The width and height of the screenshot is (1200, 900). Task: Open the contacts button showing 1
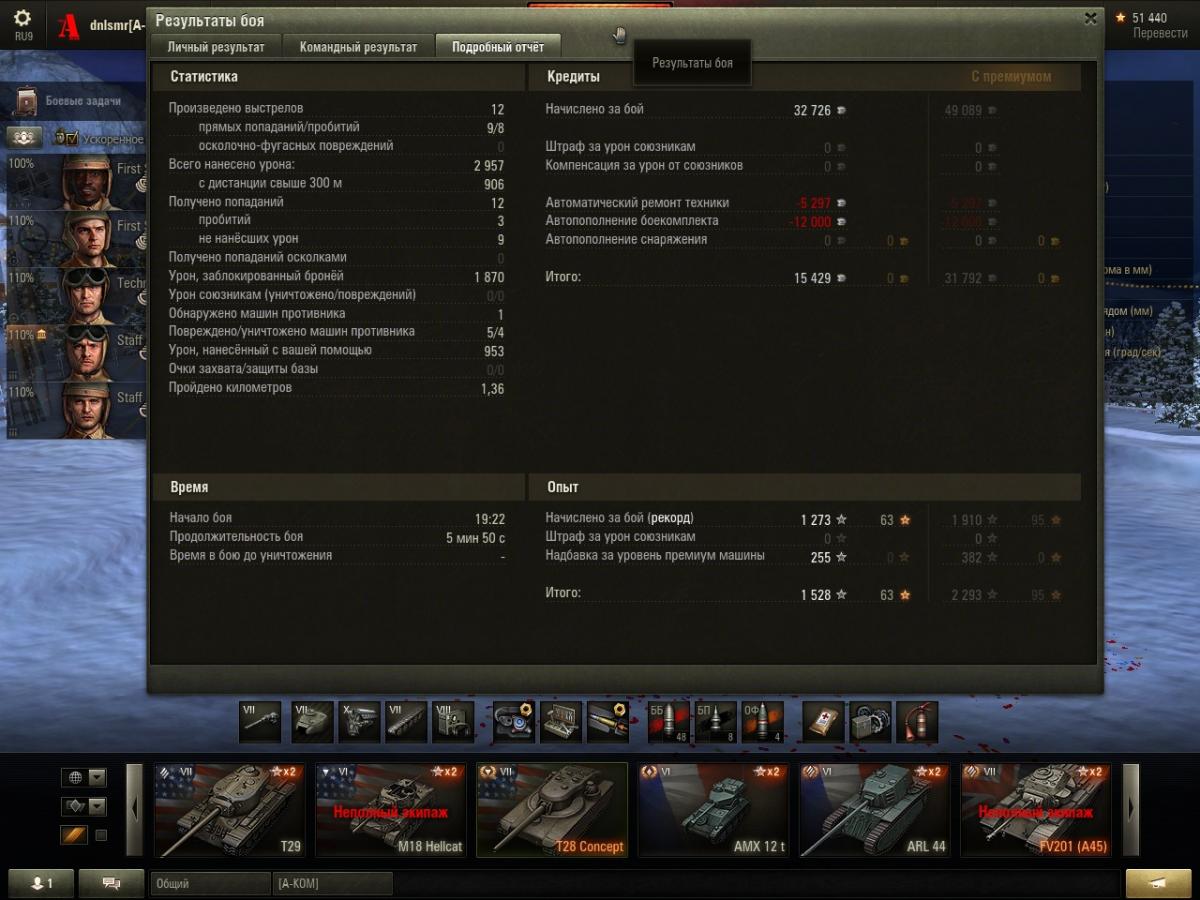40,883
